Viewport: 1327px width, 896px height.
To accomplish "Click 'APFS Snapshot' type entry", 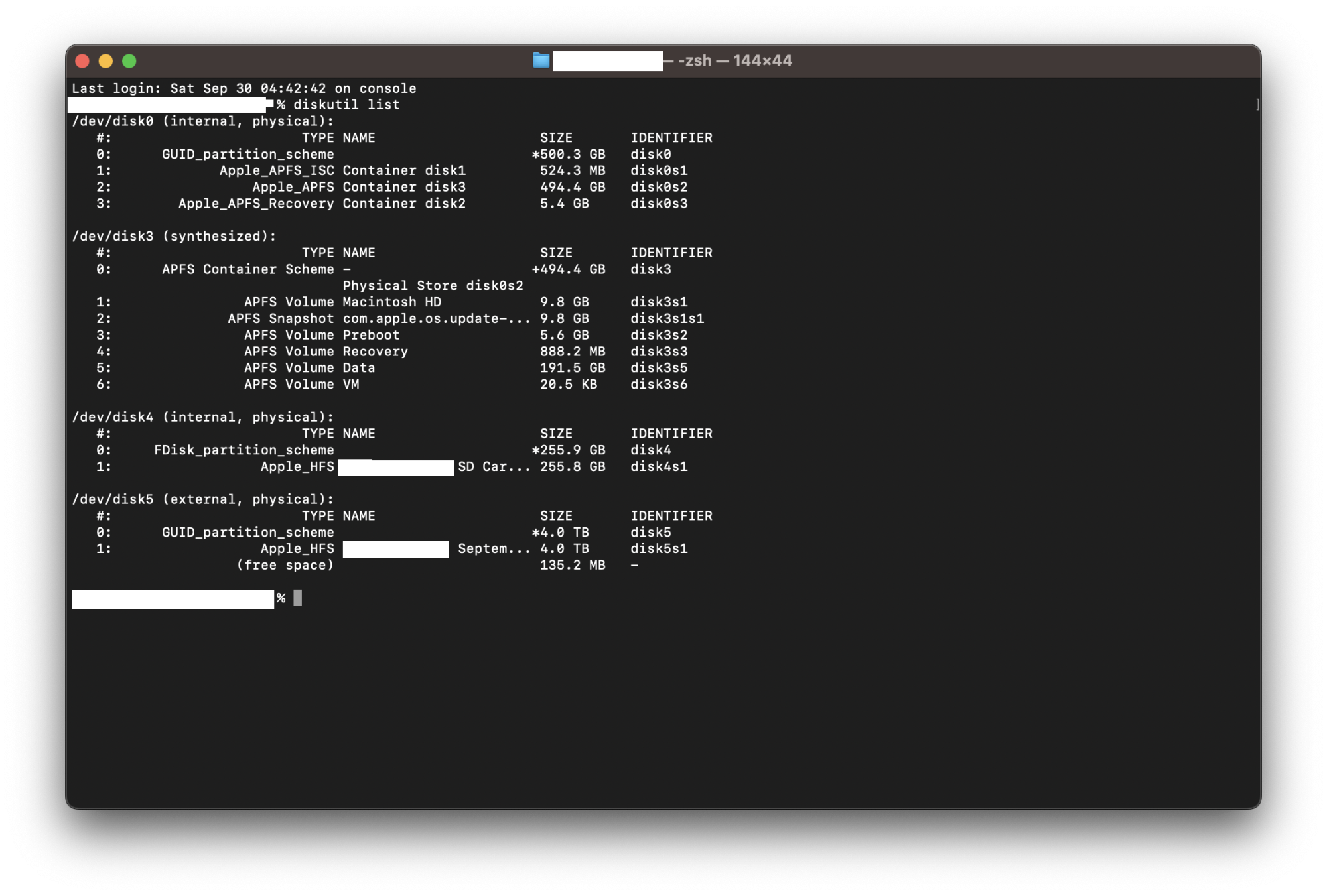I will 281,318.
